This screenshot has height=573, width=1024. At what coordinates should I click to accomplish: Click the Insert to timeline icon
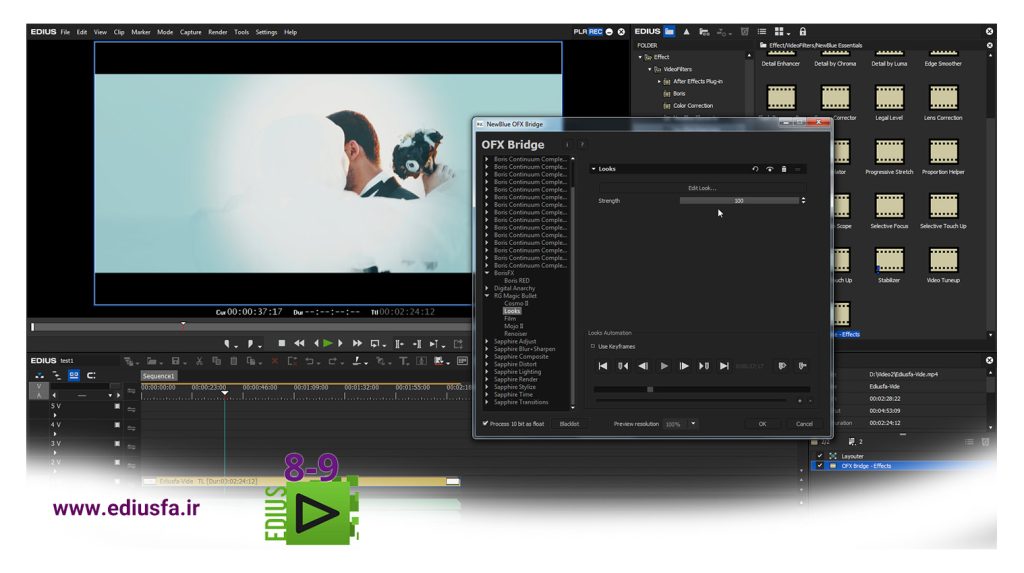(x=399, y=344)
